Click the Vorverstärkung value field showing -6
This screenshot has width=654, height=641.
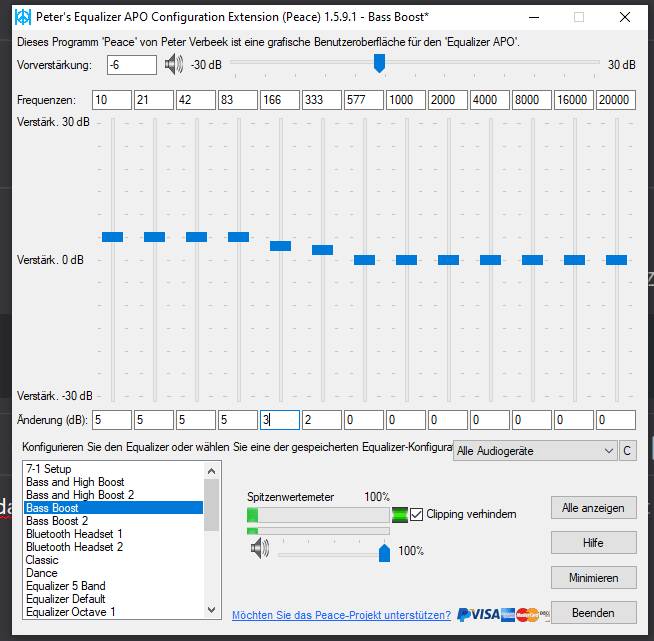132,65
